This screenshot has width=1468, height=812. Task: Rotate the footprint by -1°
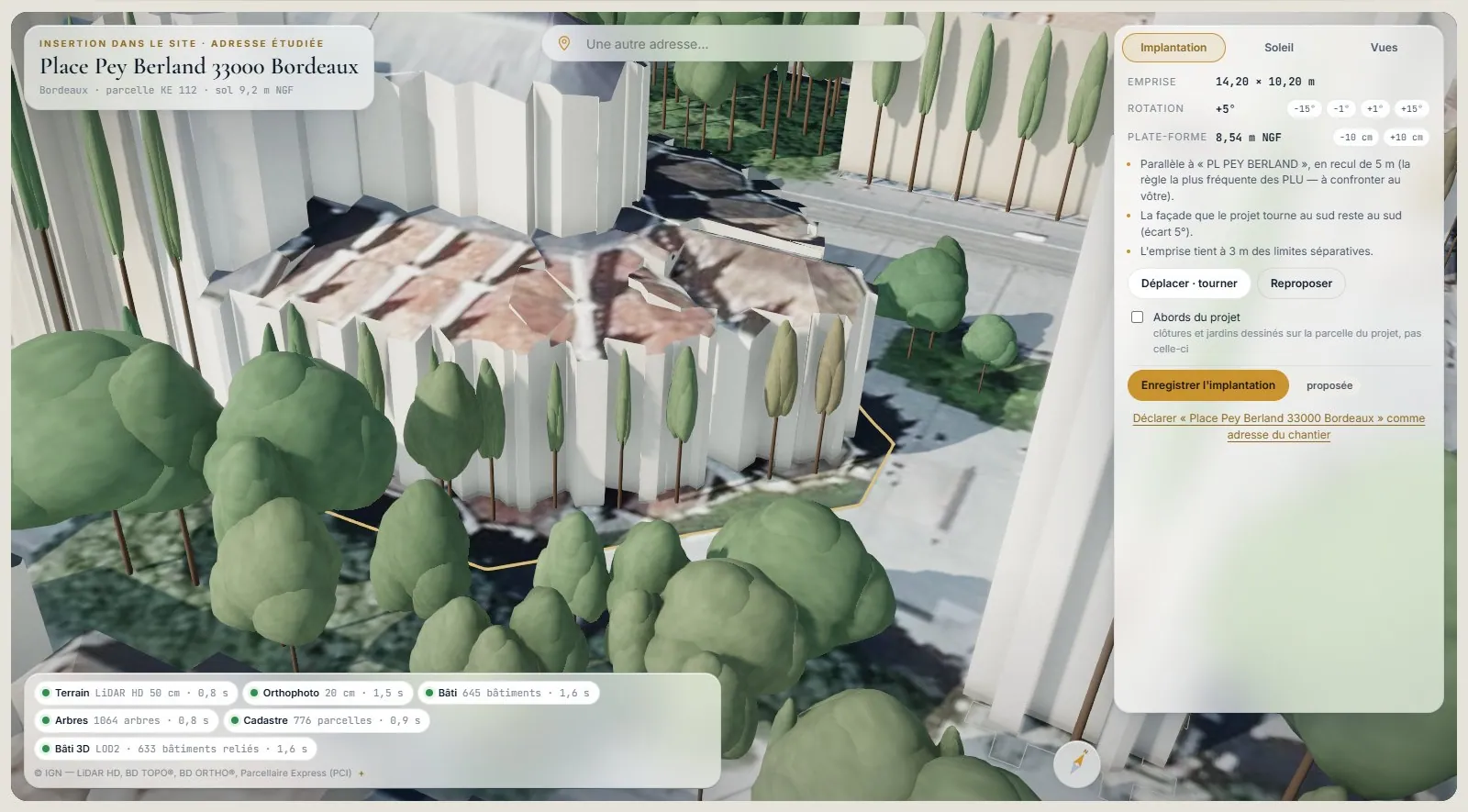(1340, 109)
